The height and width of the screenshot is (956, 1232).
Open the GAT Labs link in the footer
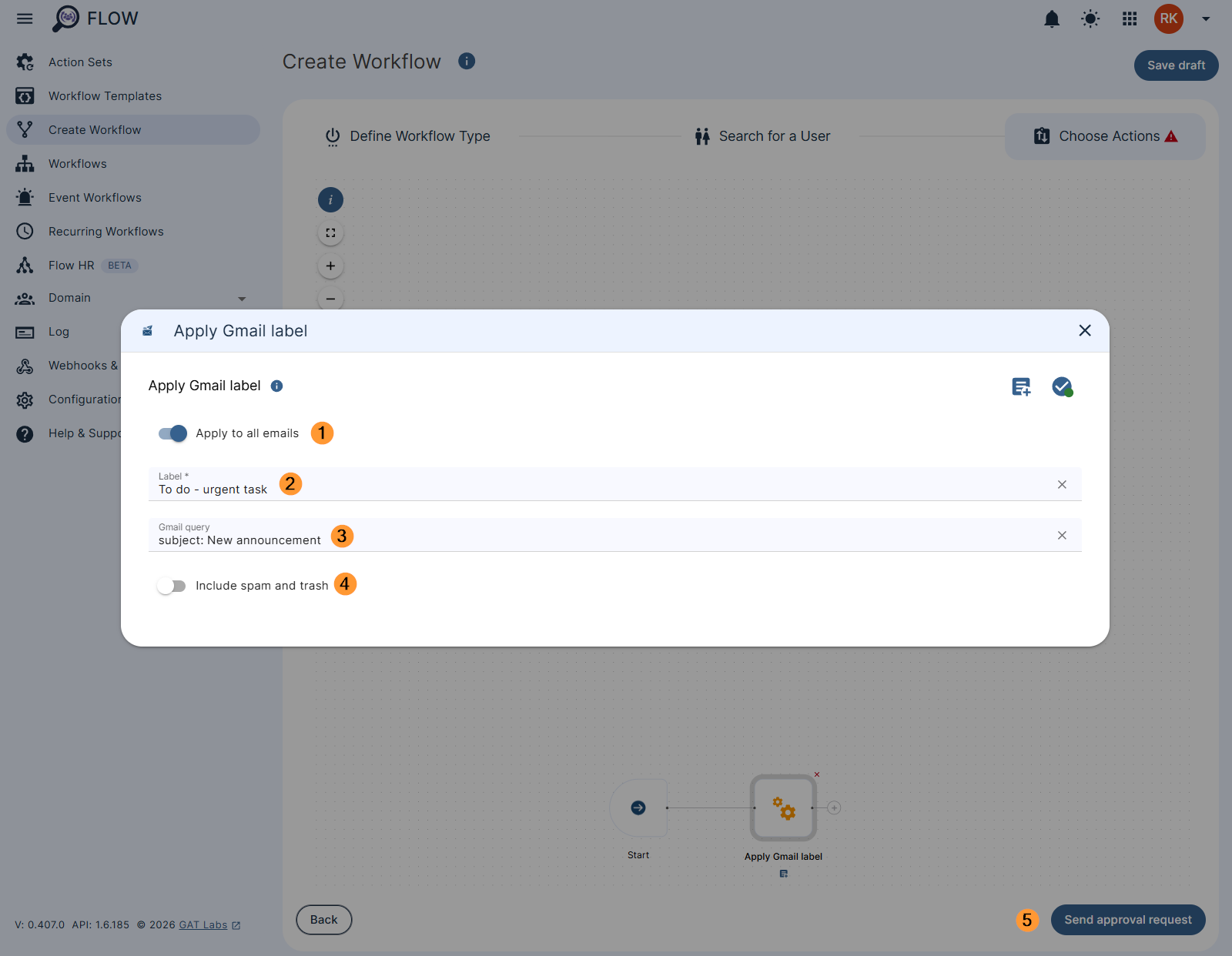(202, 924)
